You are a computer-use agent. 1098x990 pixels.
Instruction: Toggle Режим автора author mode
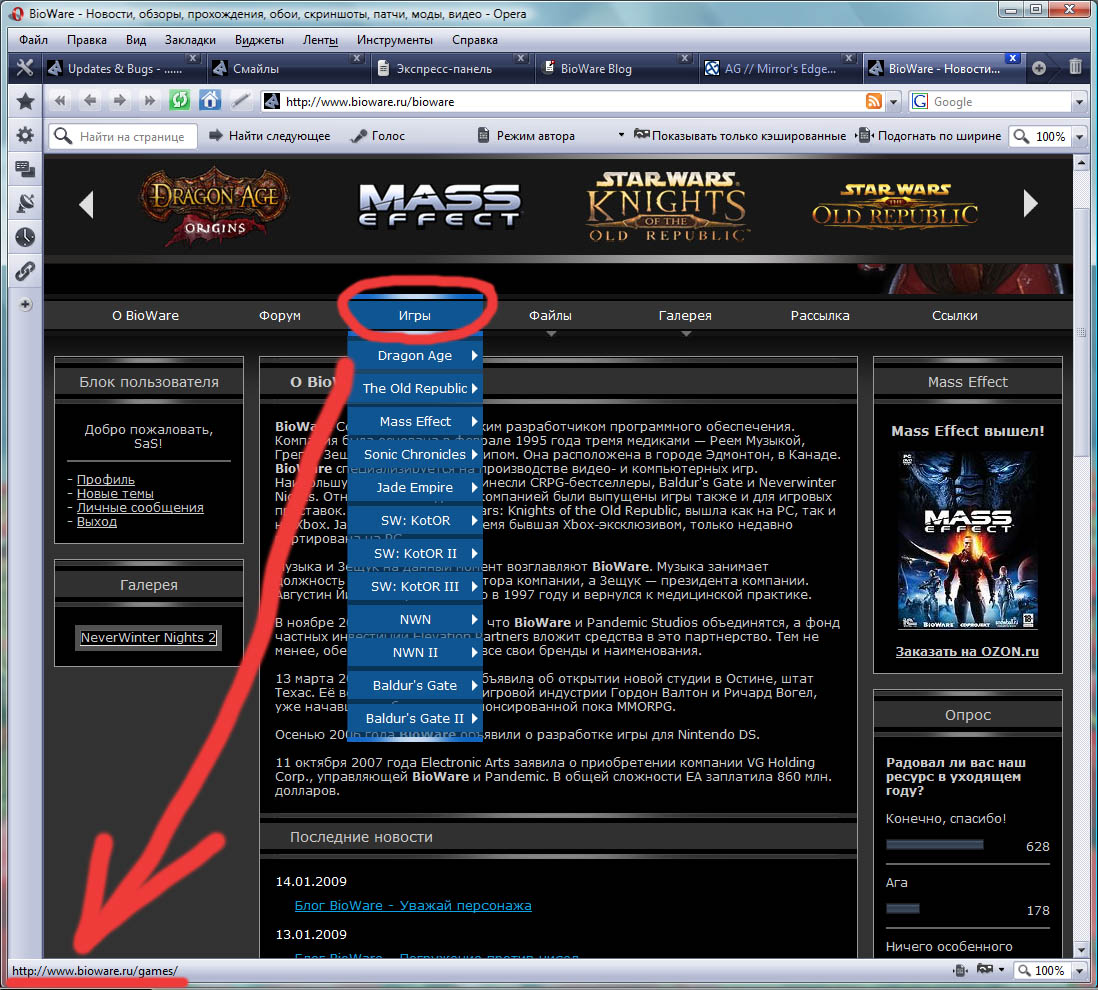(527, 136)
